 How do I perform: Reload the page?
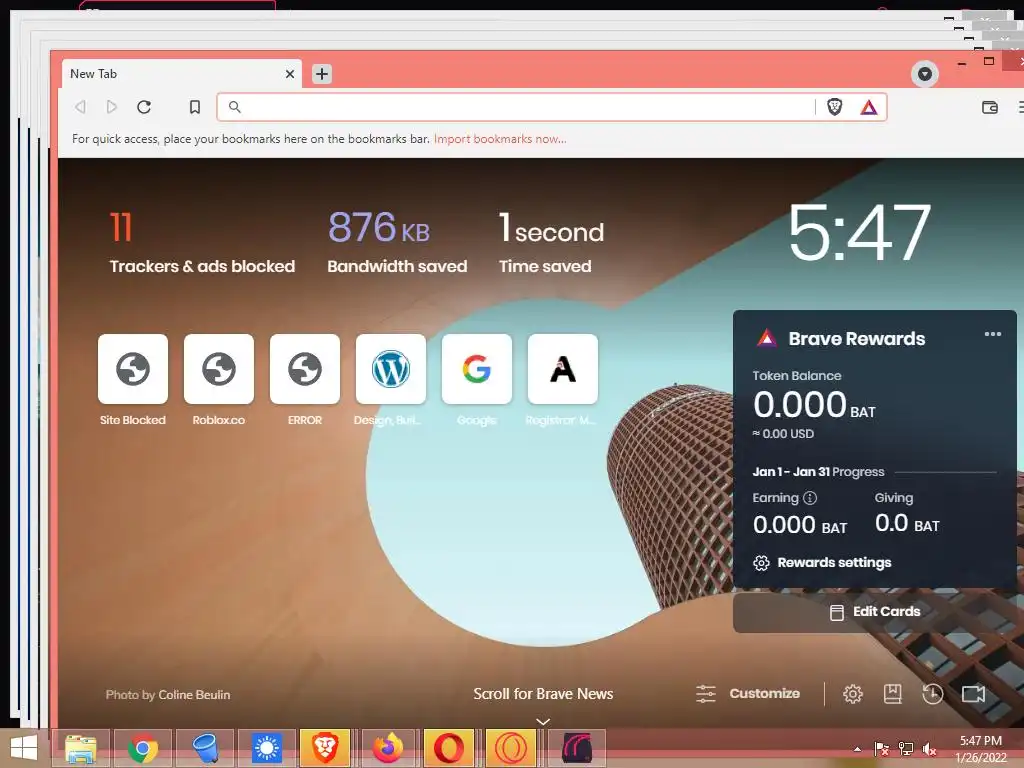coord(144,107)
